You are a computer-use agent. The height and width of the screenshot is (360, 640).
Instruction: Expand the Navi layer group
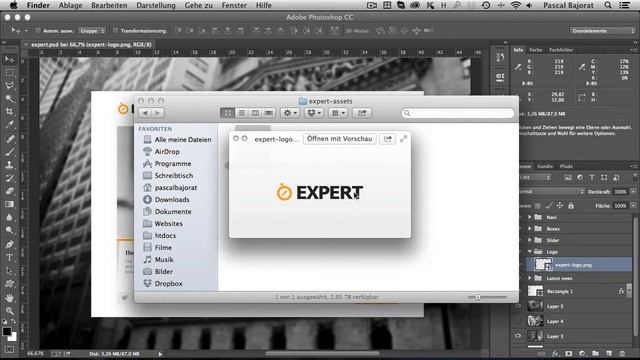(529, 217)
